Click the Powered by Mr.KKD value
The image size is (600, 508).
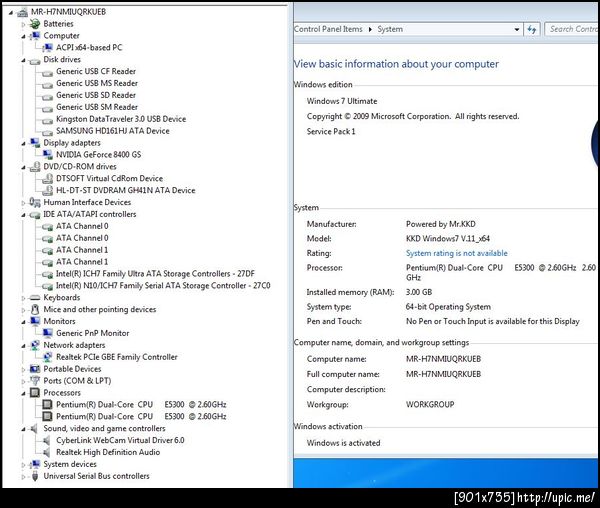click(x=440, y=224)
